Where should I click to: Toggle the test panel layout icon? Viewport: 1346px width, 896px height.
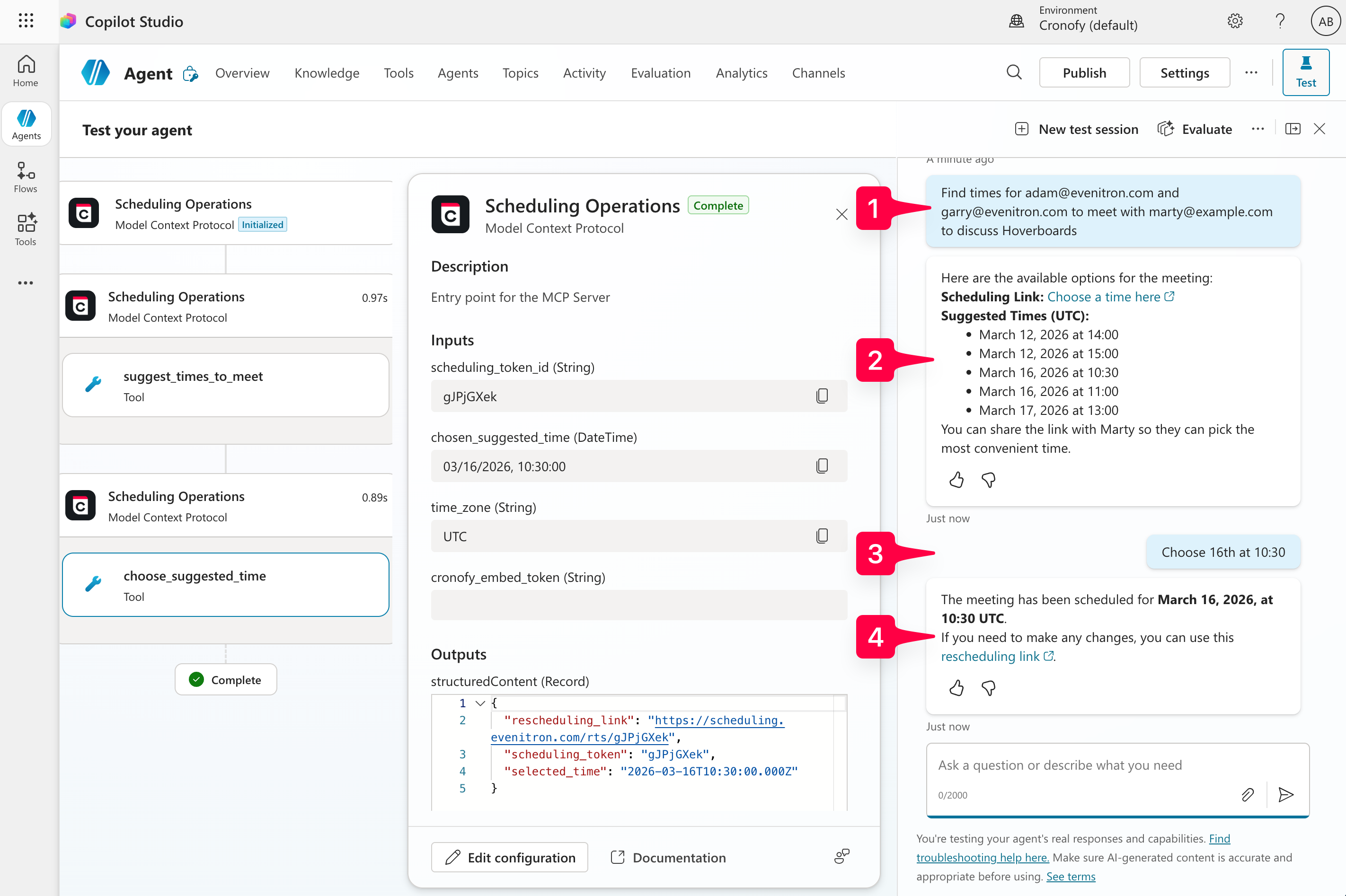(x=1292, y=129)
